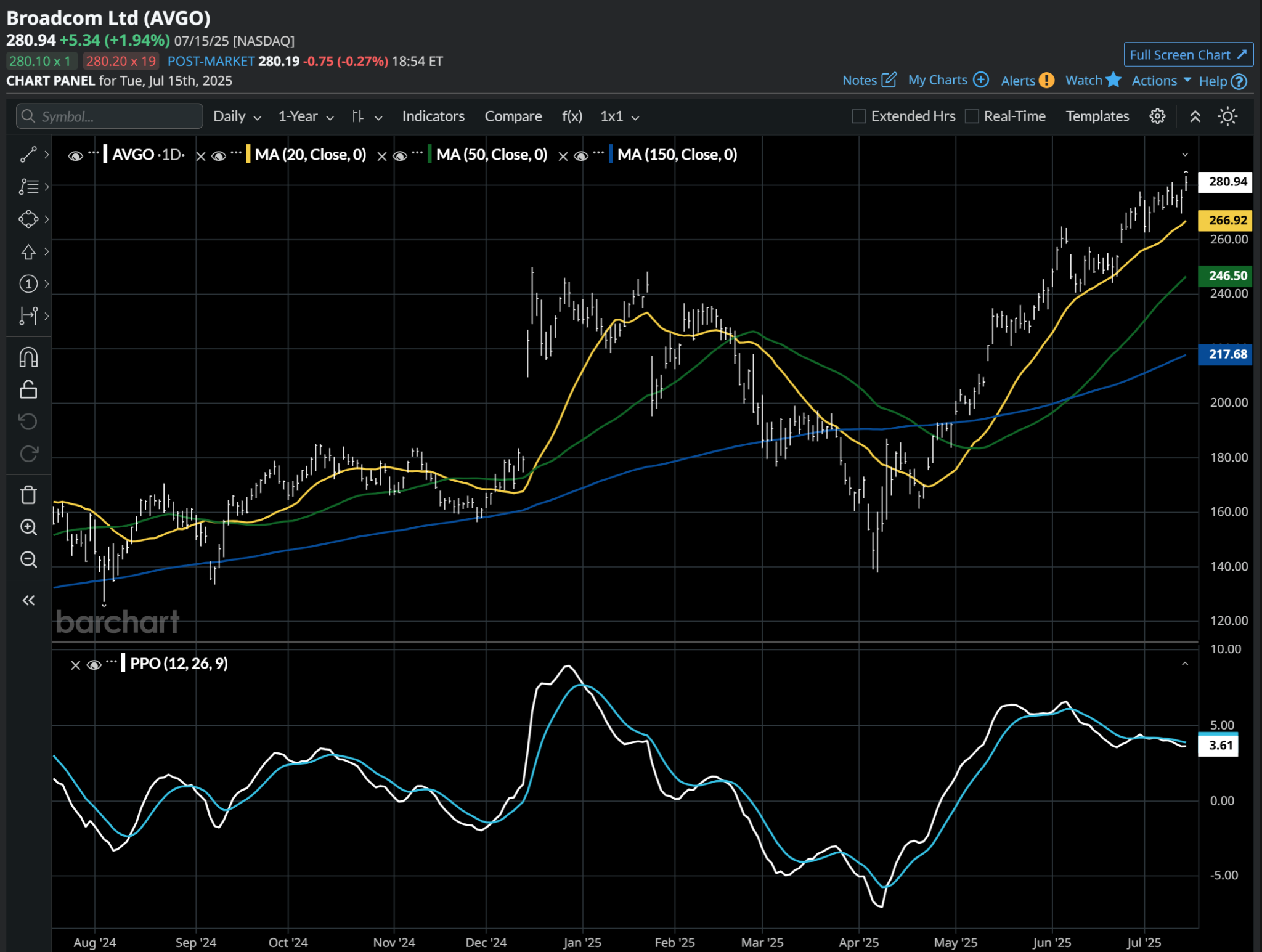1262x952 pixels.
Task: Open the Indicators menu
Action: (433, 116)
